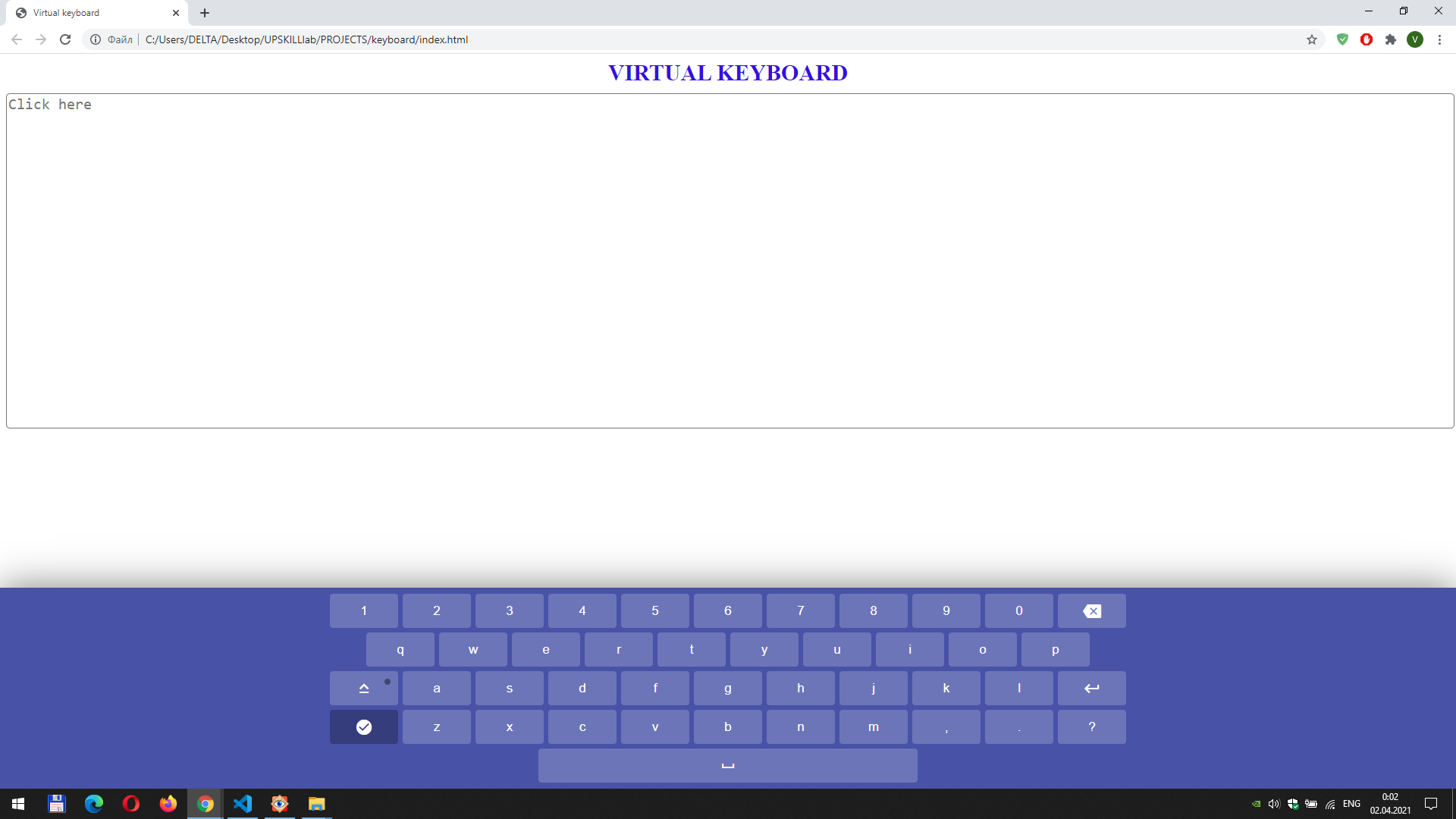Open Microsoft Edge from taskbar
The width and height of the screenshot is (1456, 819).
tap(94, 804)
